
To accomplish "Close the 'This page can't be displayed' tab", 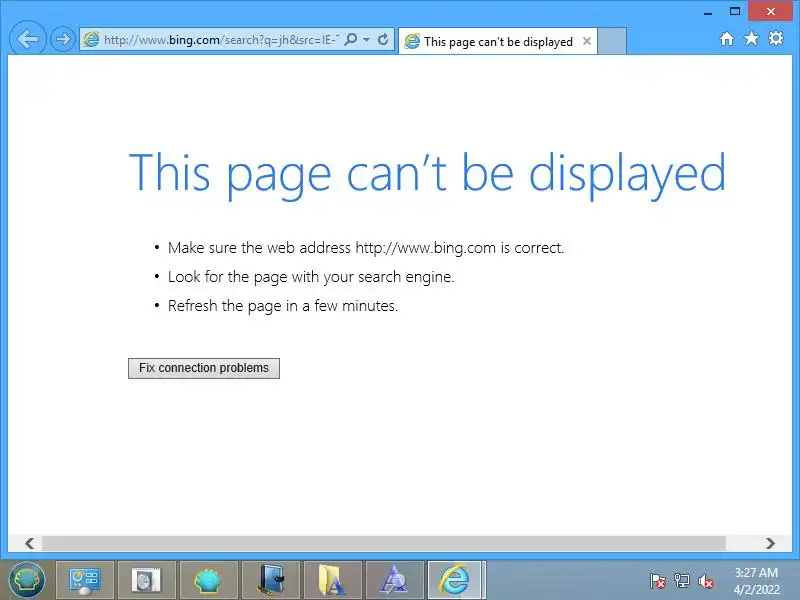I will coord(587,41).
